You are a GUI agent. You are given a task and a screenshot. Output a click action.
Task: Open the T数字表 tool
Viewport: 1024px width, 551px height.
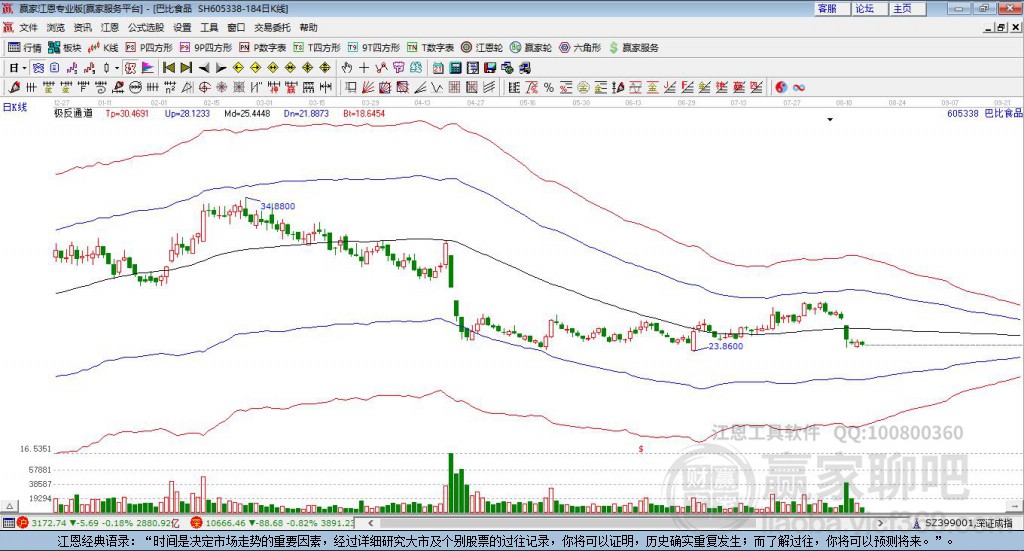coord(430,48)
